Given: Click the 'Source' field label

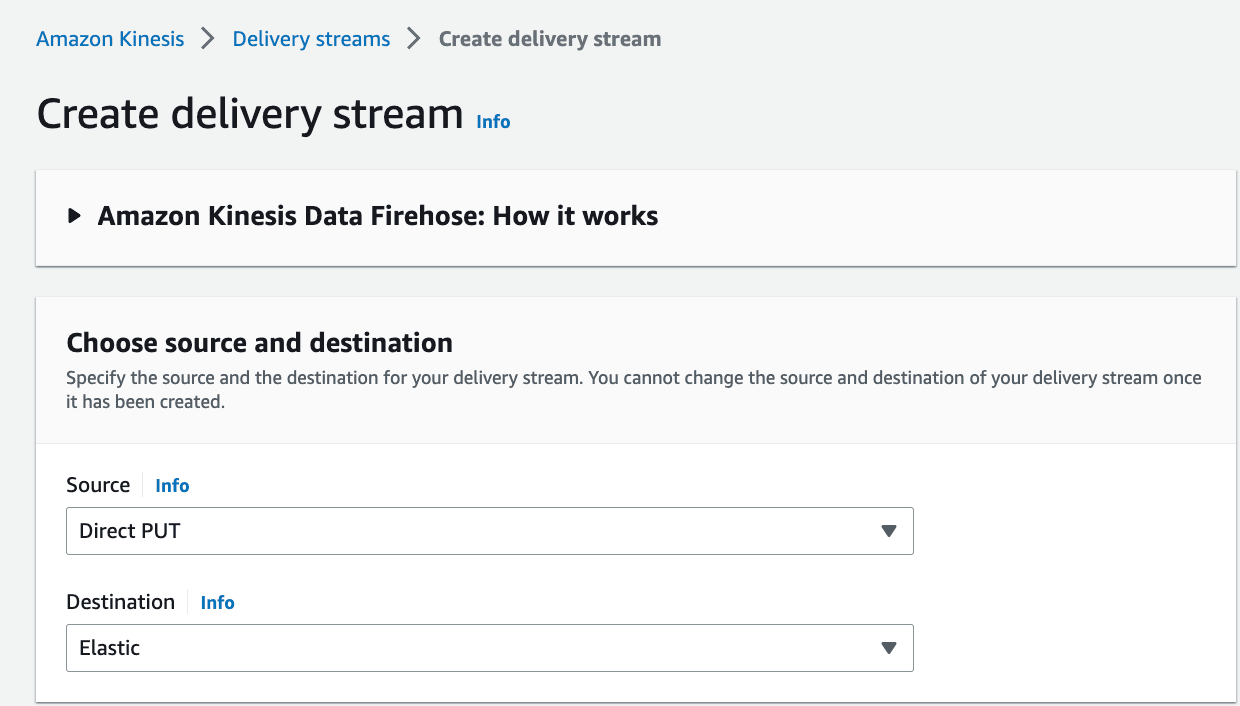Looking at the screenshot, I should [98, 485].
